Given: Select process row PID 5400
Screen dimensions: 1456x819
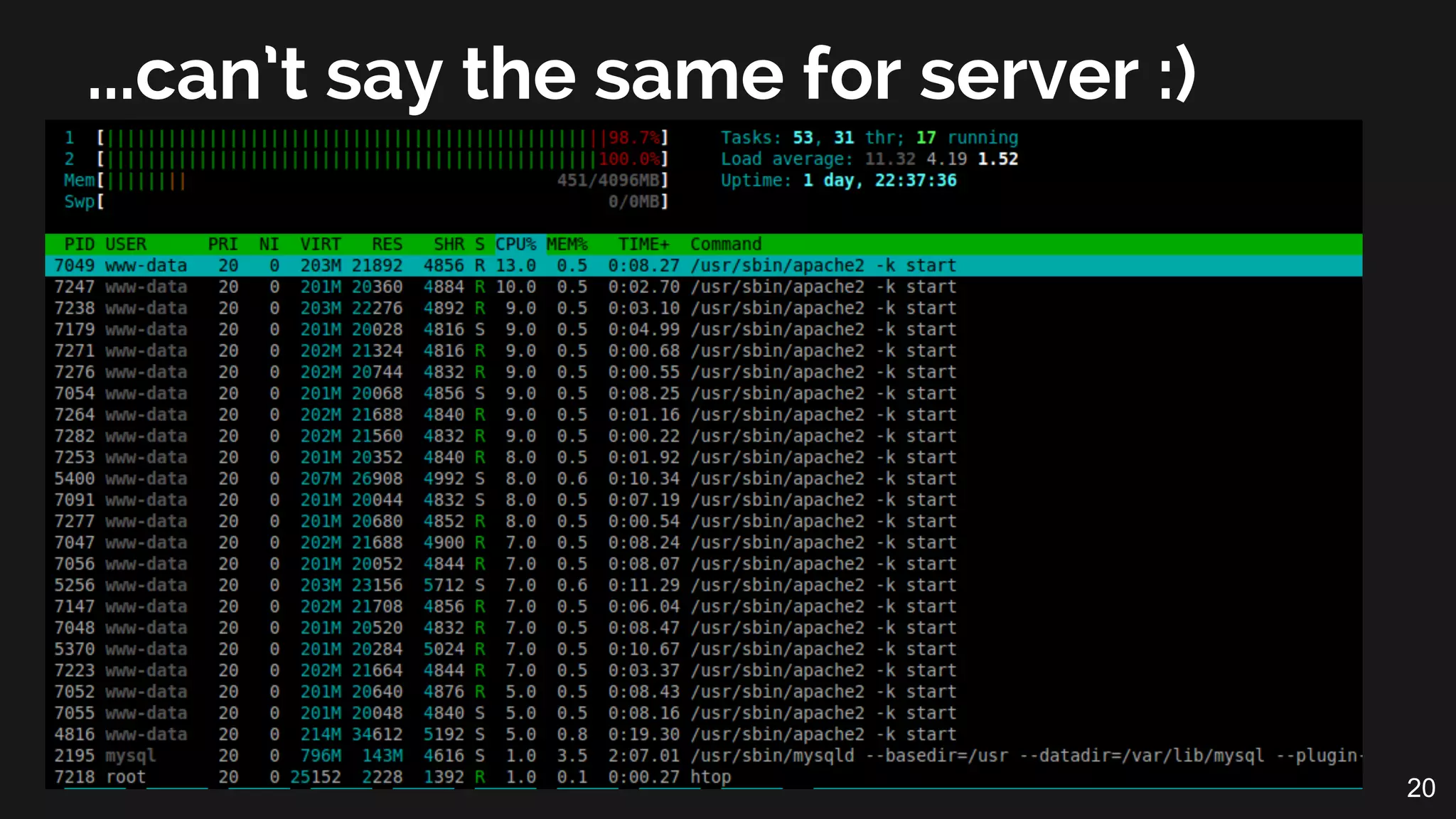Looking at the screenshot, I should pyautogui.click(x=704, y=479).
